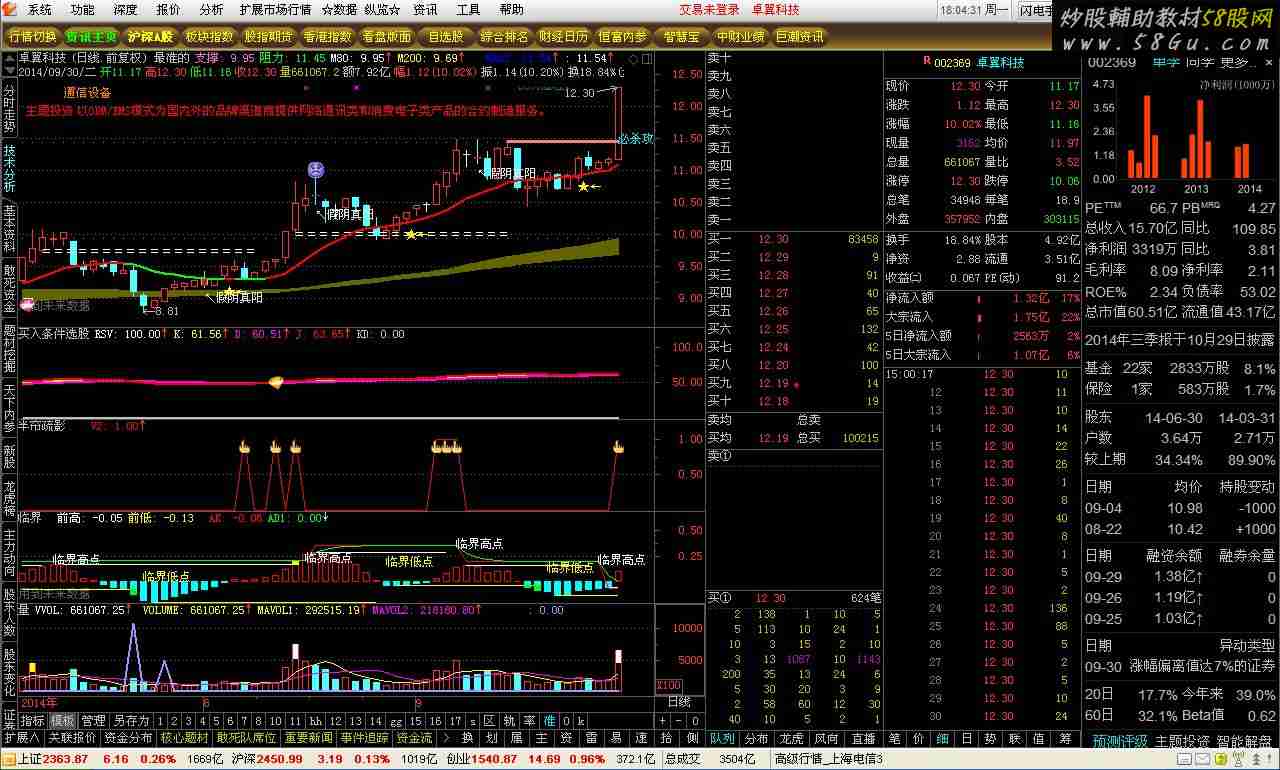Click the yellow square icon in the status bar

[x=1219, y=759]
